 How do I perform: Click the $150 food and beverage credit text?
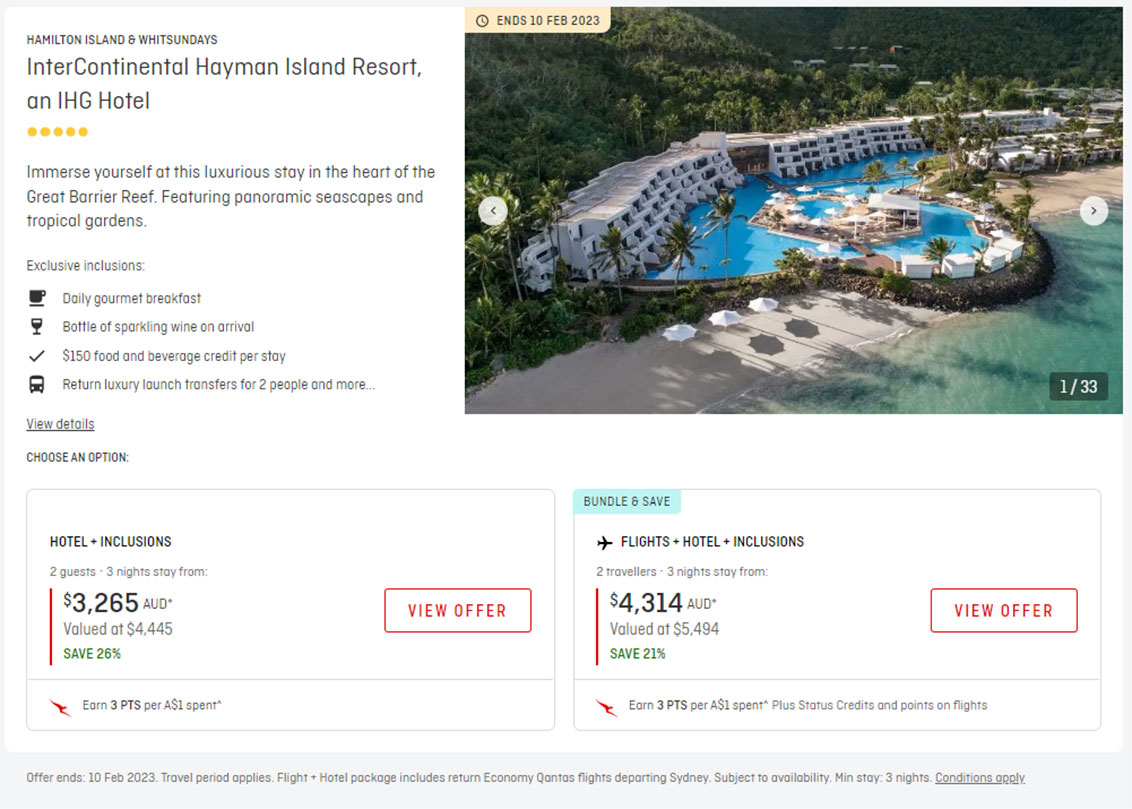(174, 356)
